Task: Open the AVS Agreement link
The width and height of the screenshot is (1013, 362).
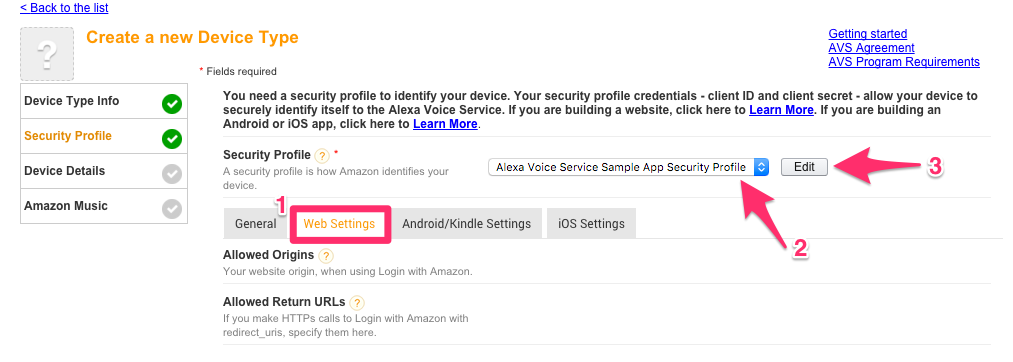Action: 872,48
